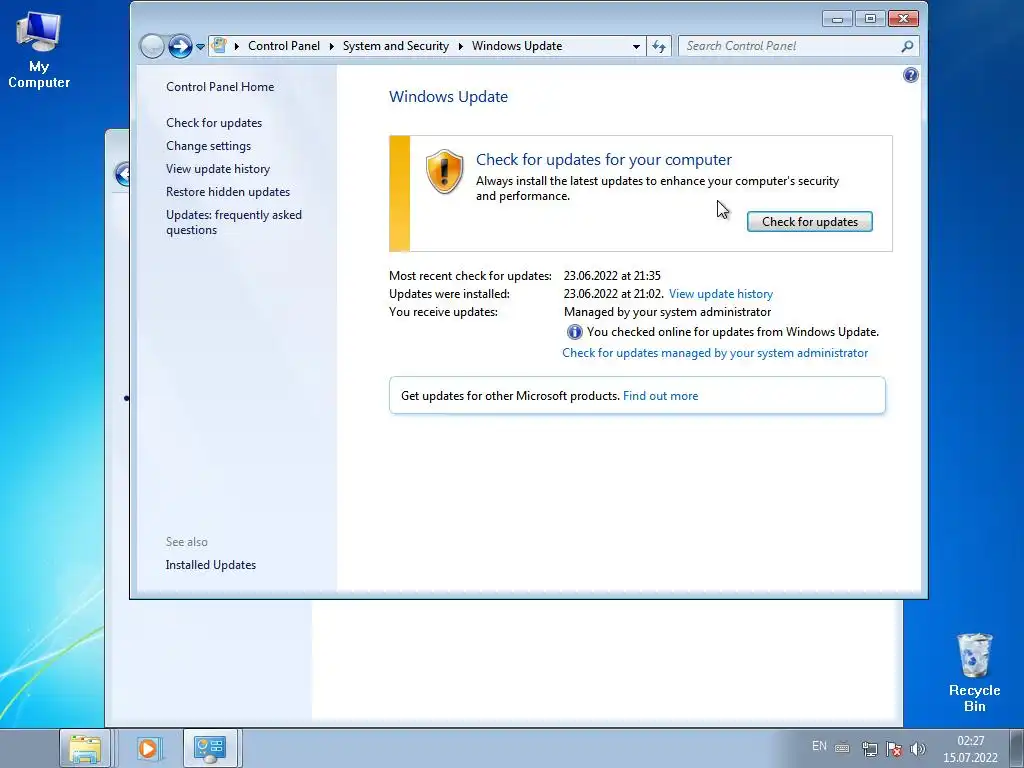Click 'Managed by your system administrator' text
This screenshot has width=1024, height=768.
click(667, 312)
